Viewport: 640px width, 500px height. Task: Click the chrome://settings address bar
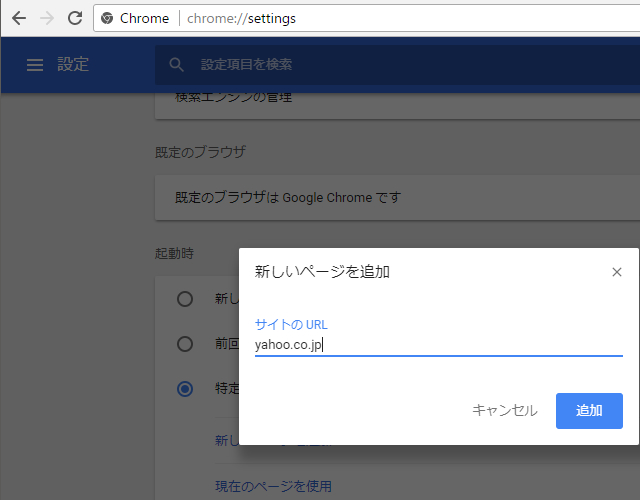coord(367,18)
